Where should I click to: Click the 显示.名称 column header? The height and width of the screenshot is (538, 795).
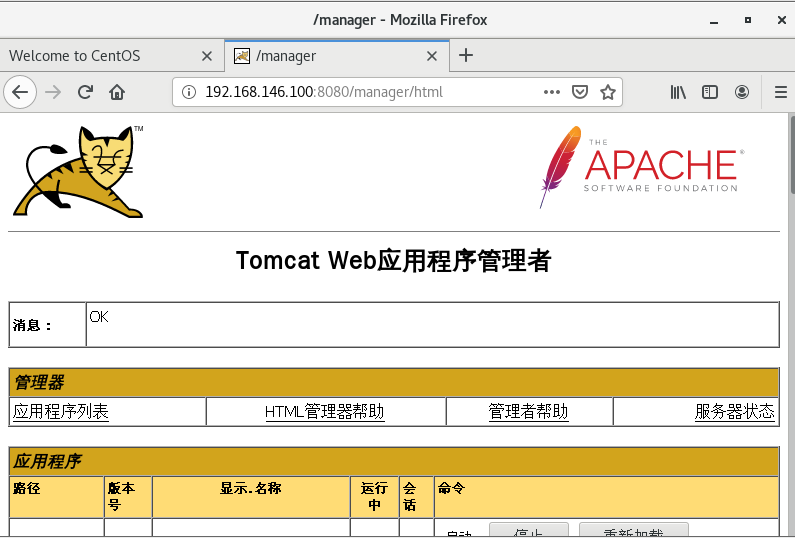251,497
